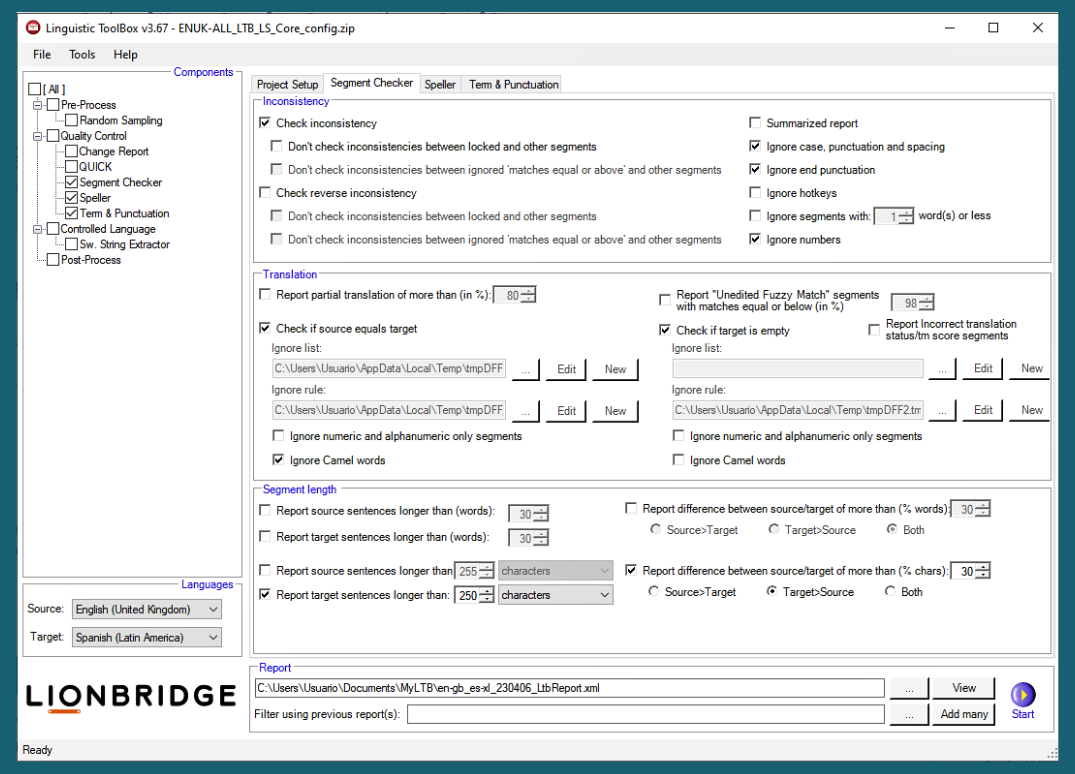
Task: Open the Tools menu
Action: click(x=81, y=54)
